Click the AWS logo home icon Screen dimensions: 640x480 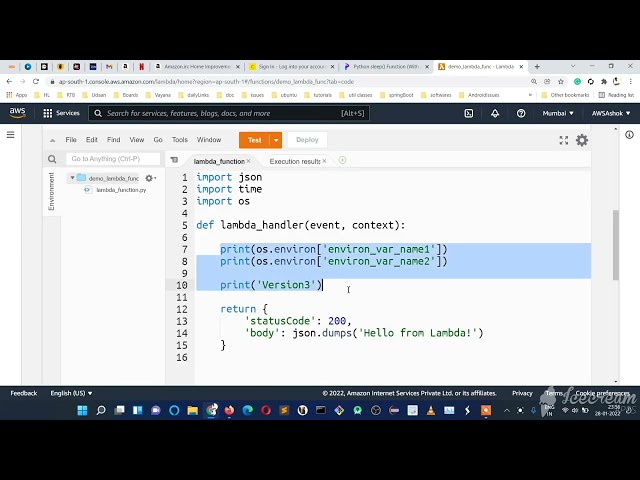coord(18,113)
